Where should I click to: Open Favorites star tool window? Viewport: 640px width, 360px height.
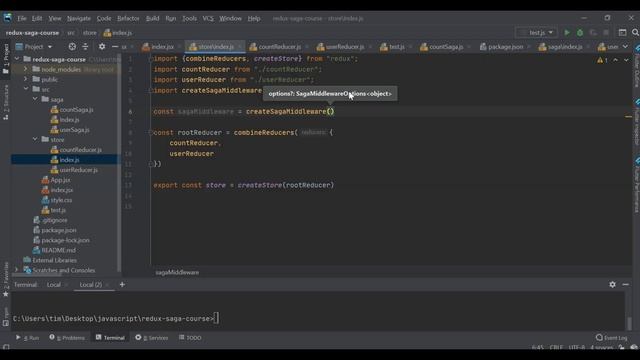(6, 280)
